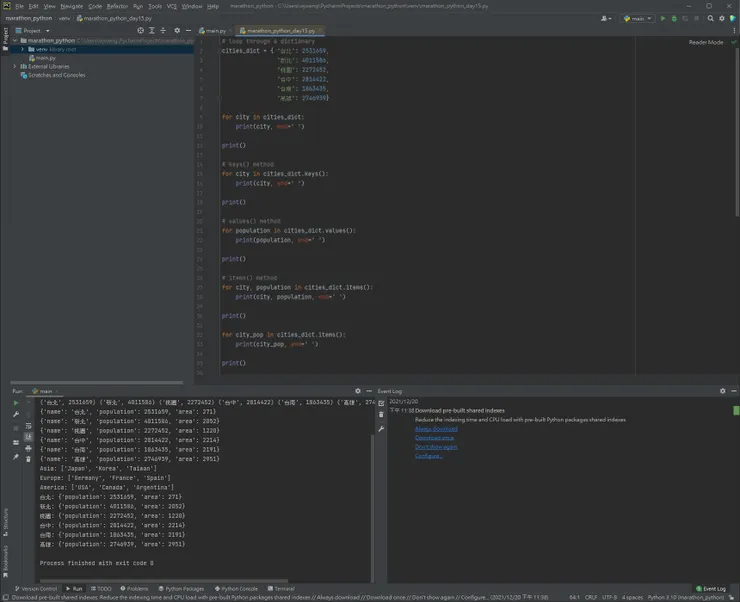
Task: Open the UTF-8 encoding selector
Action: pyautogui.click(x=609, y=597)
